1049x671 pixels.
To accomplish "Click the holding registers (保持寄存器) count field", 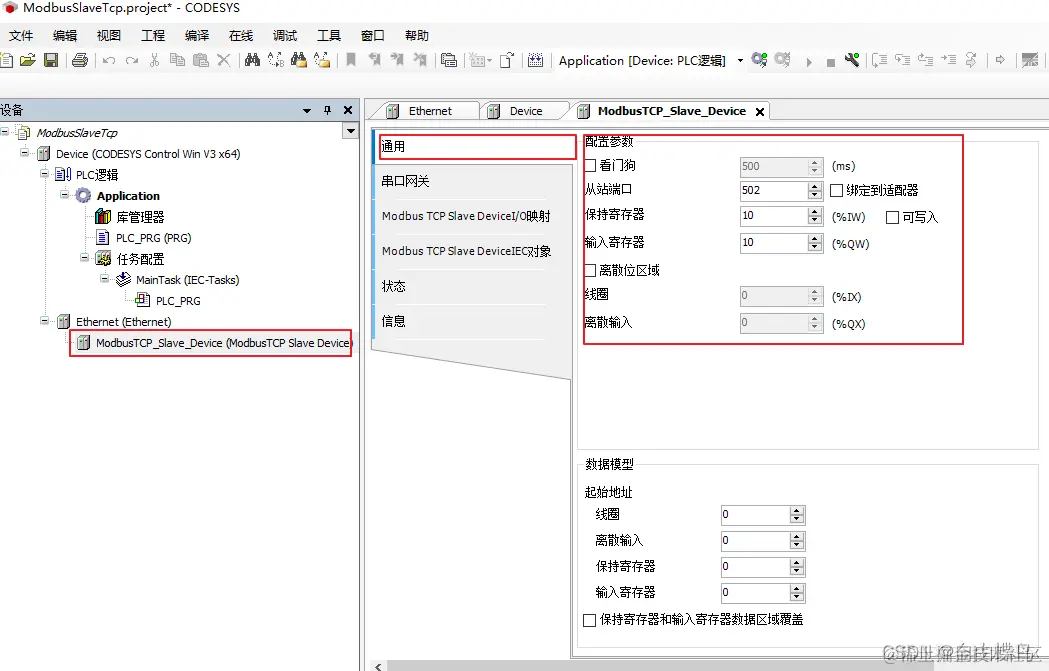I will [x=773, y=215].
